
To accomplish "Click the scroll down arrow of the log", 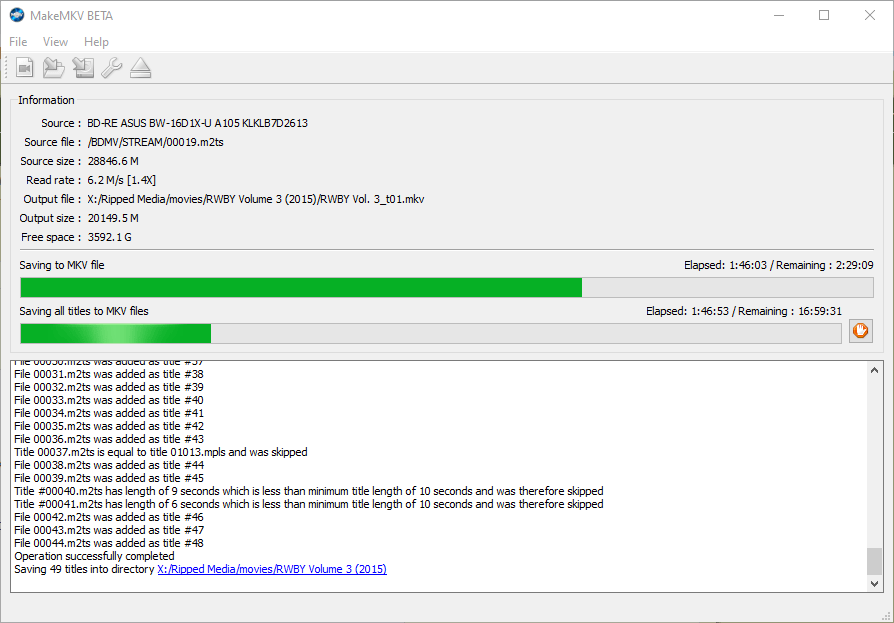I will click(872, 583).
